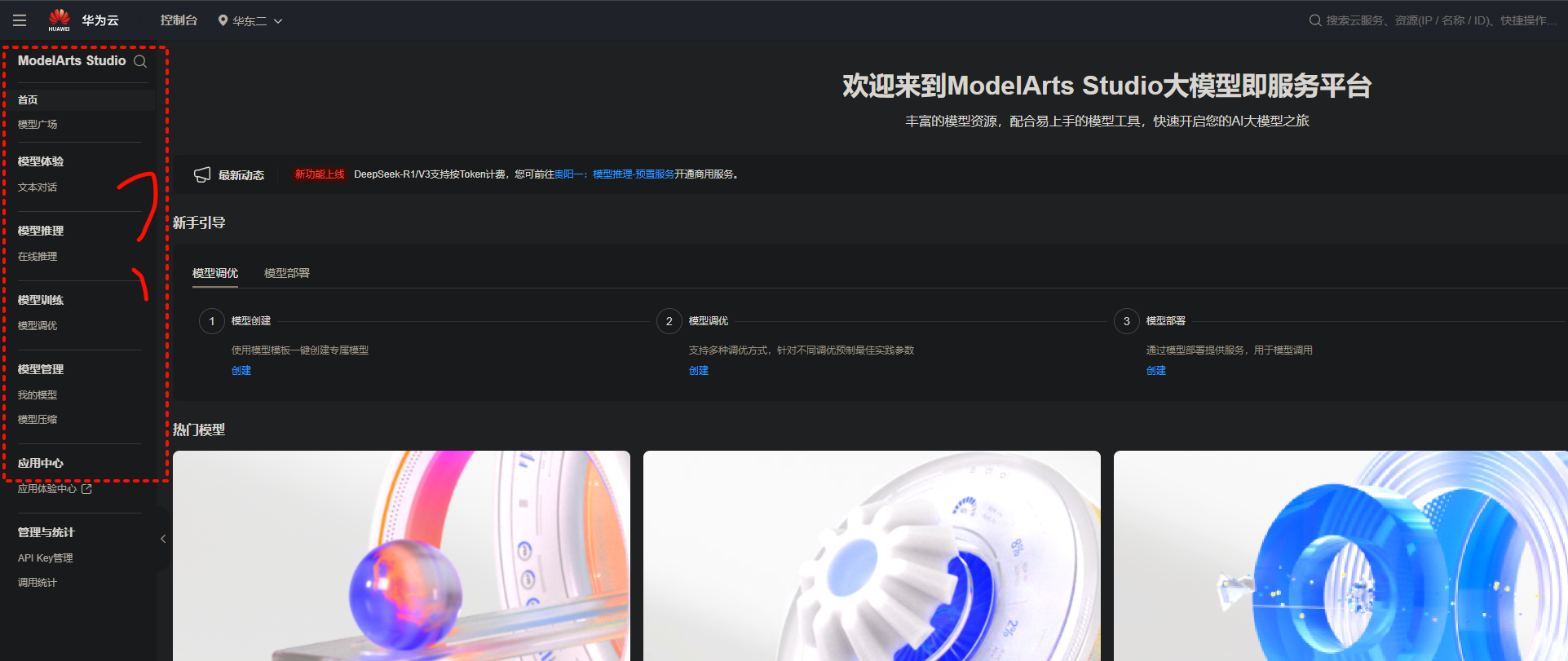The height and width of the screenshot is (661, 1568).
Task: Click the 欢迎来到ModelArts Studio大模型即服务平台 title
Action: [x=1106, y=86]
